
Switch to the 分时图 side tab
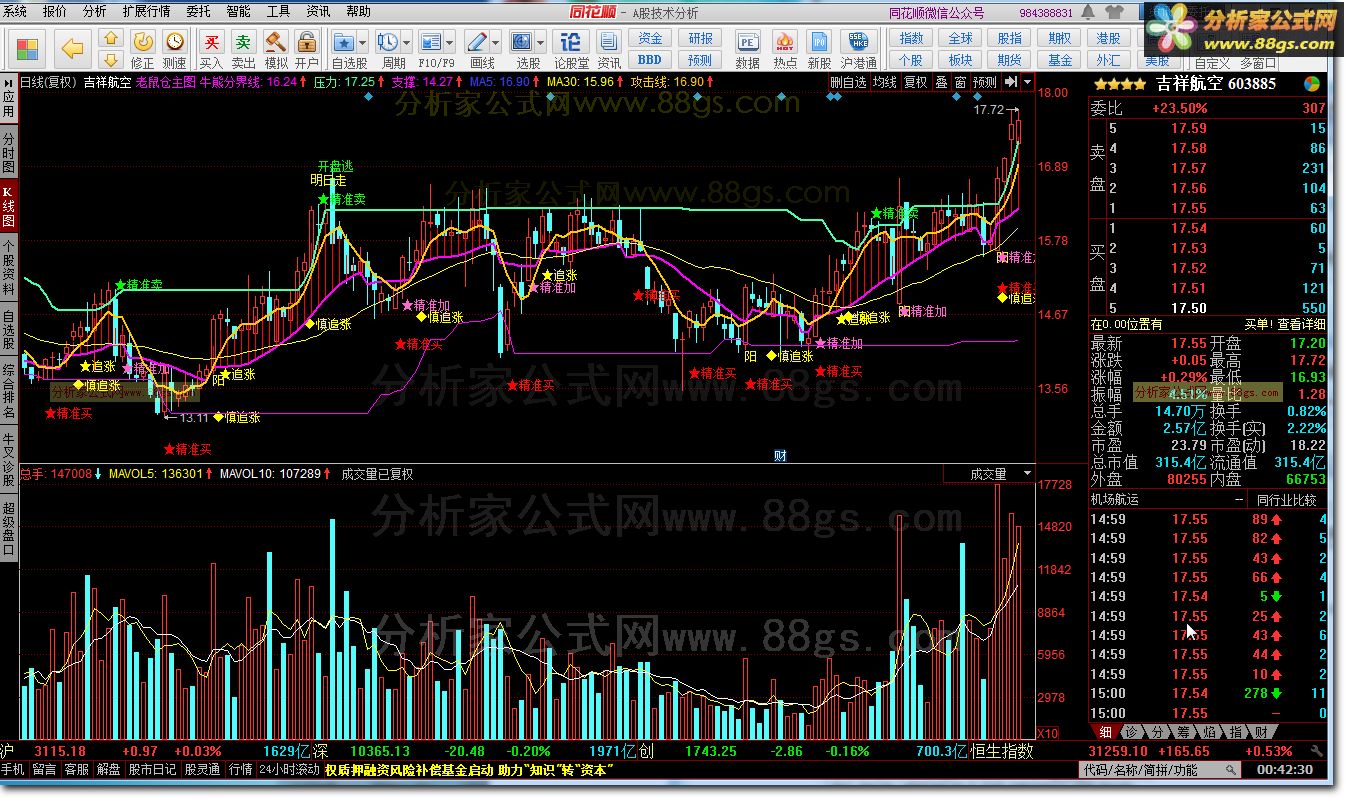point(9,150)
